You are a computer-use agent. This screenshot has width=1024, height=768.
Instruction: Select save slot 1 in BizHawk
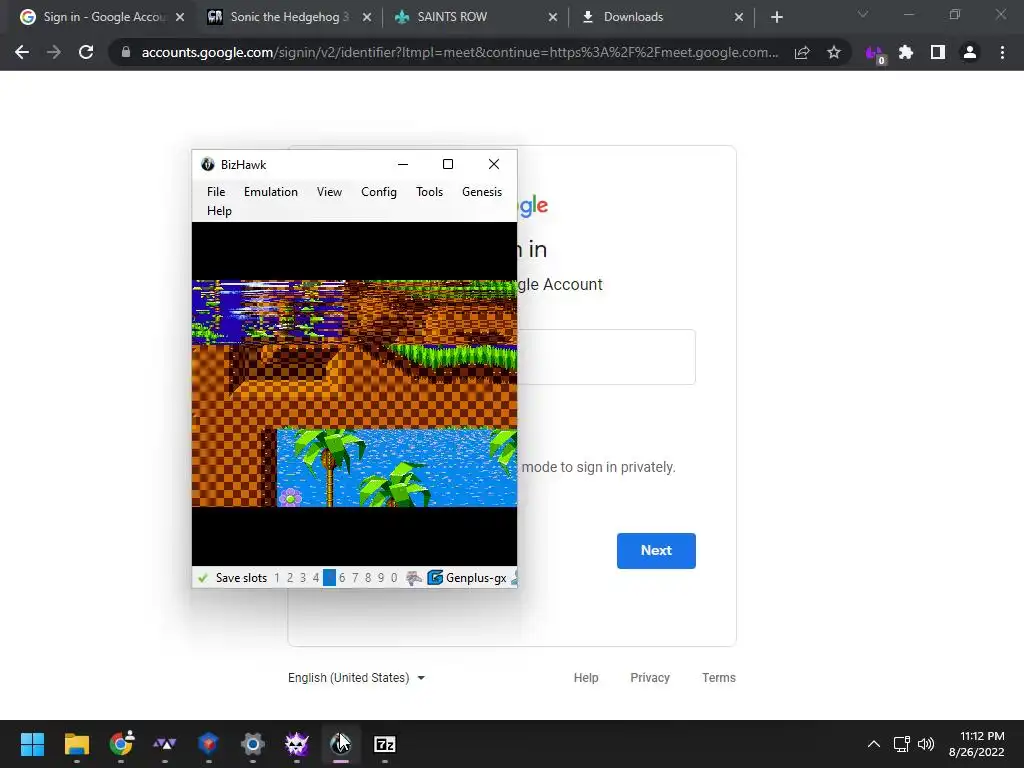[277, 577]
